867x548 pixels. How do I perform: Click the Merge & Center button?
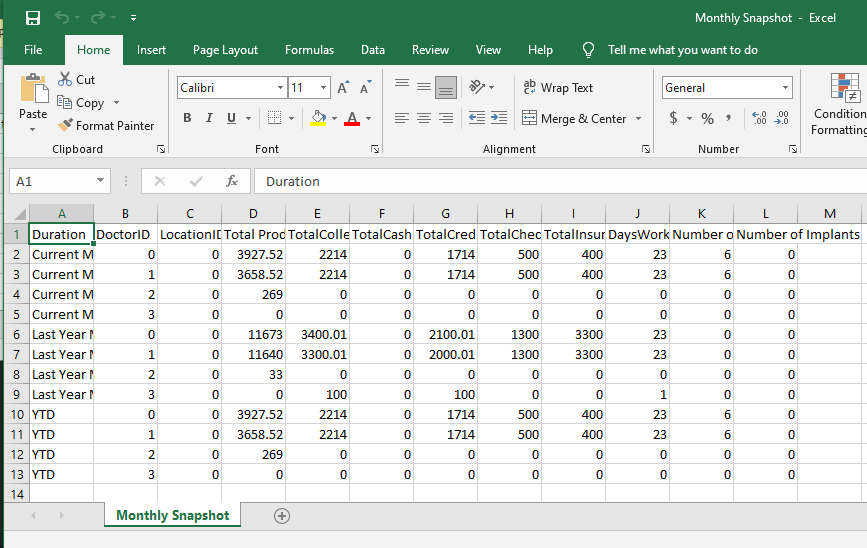[x=574, y=118]
